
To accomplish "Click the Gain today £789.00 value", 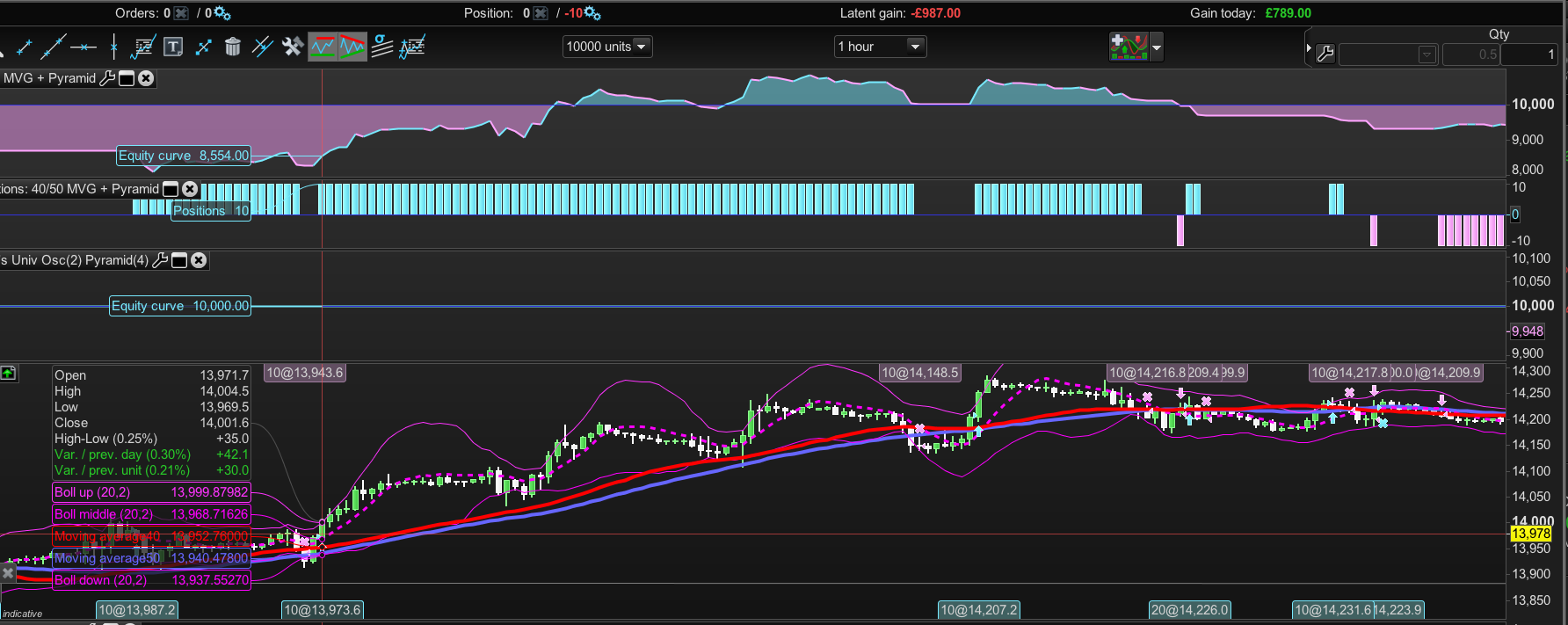I will tap(1288, 13).
